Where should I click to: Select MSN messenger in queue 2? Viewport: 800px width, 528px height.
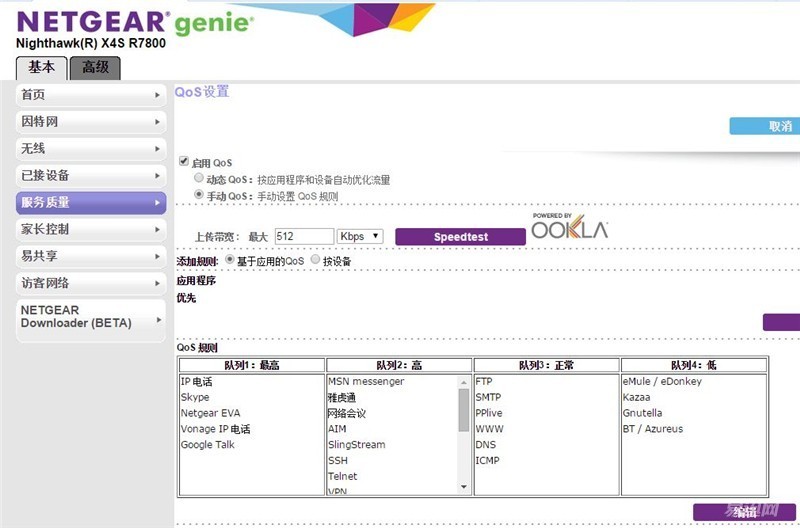(366, 381)
